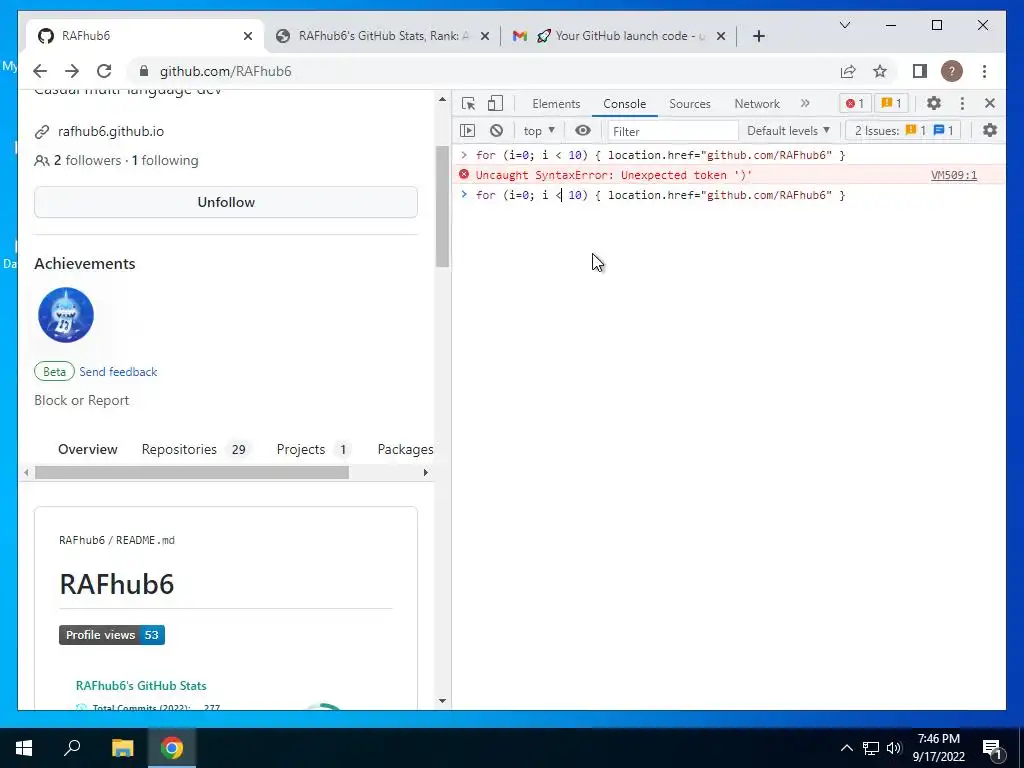Click the console Filter input field
Viewport: 1024px width, 768px height.
(x=673, y=131)
